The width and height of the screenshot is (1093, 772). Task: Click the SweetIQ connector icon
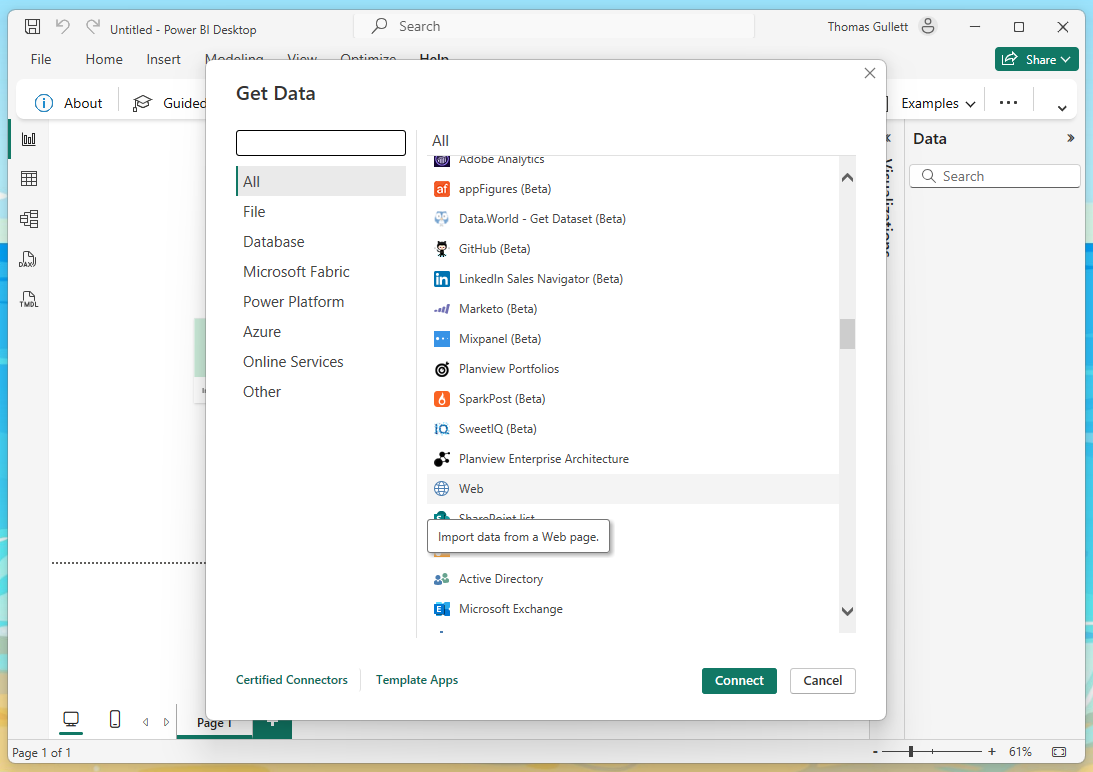[442, 429]
